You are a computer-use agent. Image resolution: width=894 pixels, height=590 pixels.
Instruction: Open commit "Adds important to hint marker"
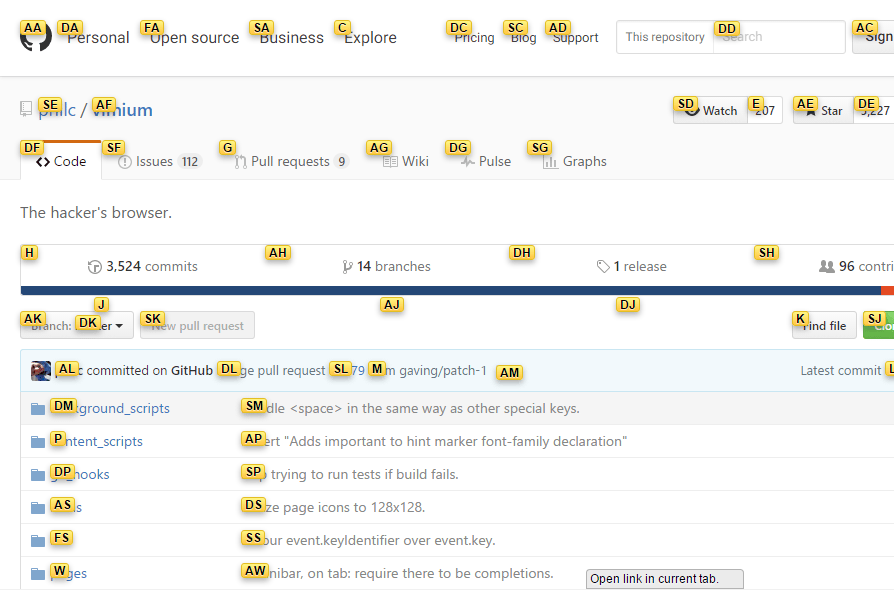pos(434,442)
